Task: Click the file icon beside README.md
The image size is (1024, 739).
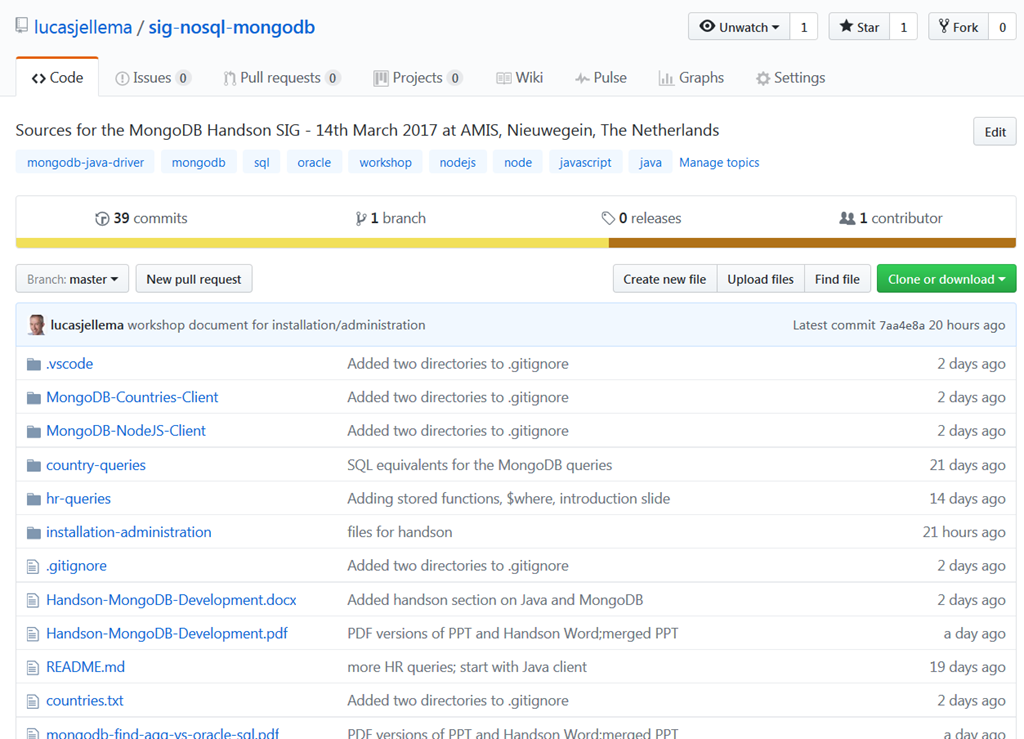Action: click(33, 667)
